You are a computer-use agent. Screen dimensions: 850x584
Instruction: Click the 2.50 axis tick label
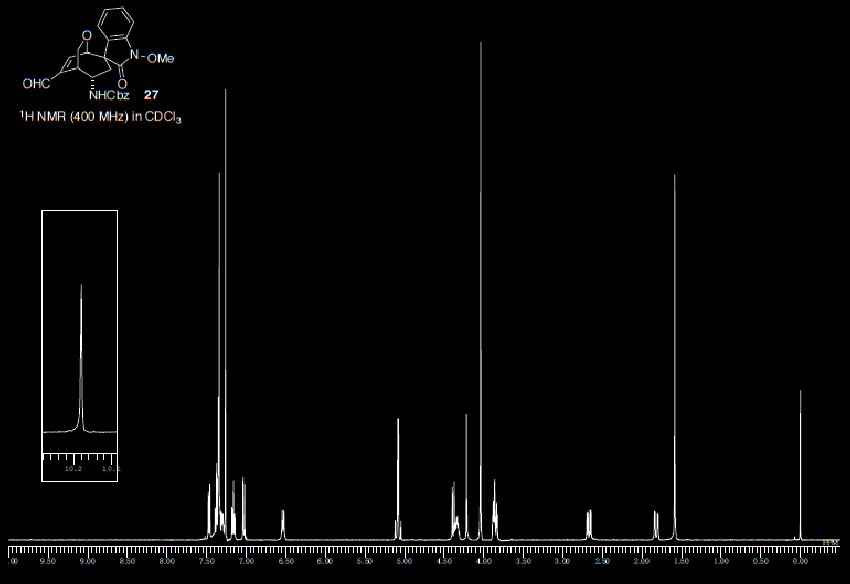click(601, 561)
